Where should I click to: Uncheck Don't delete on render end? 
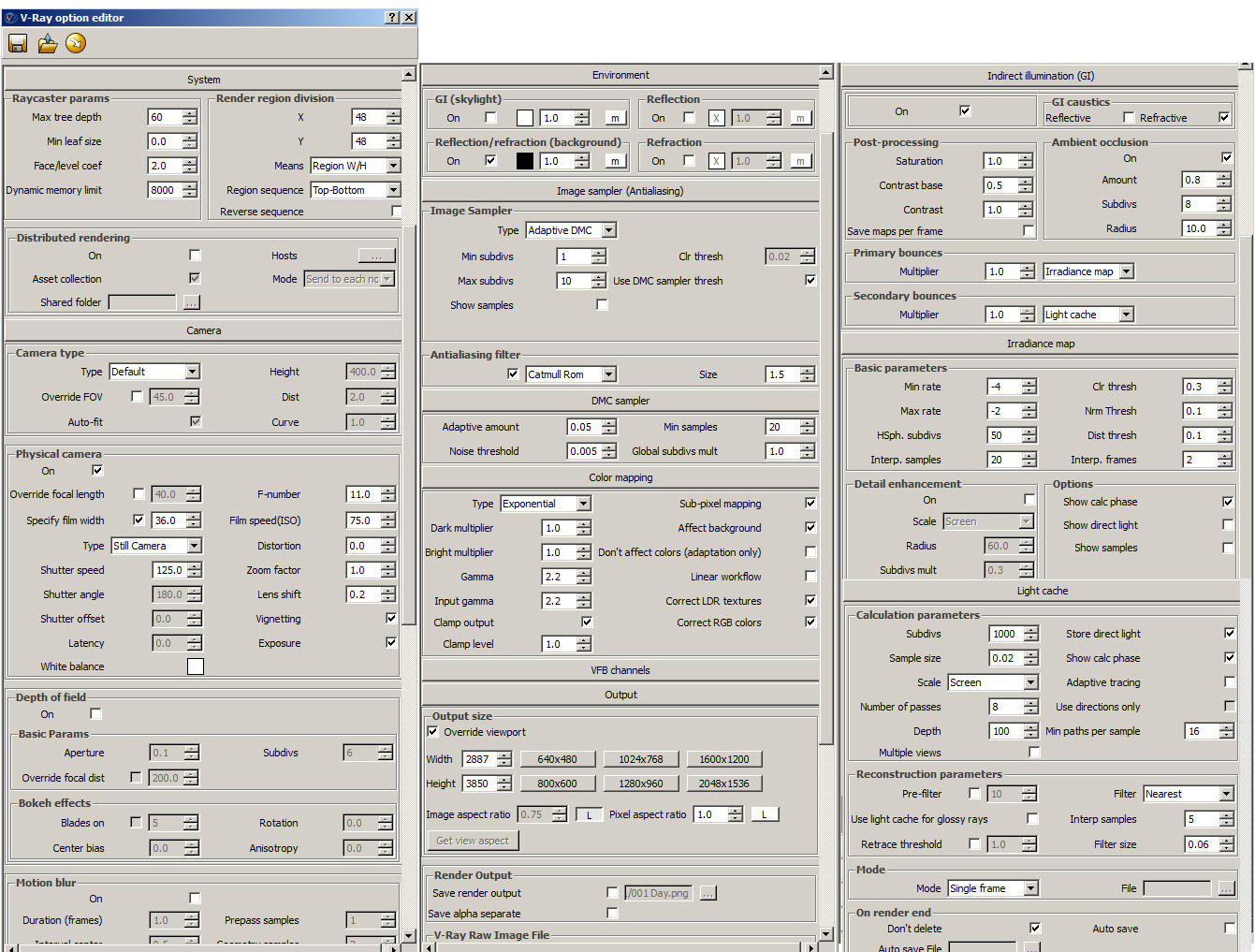click(x=1035, y=928)
